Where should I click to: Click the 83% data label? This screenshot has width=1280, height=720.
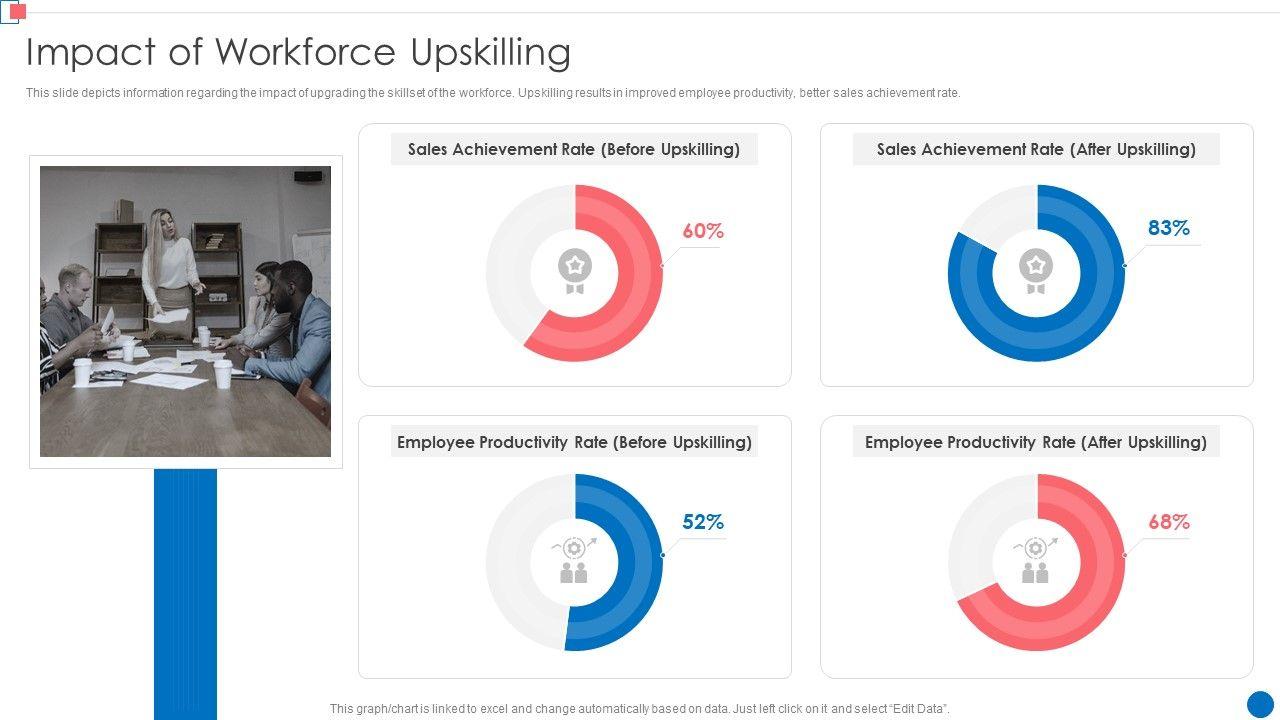pyautogui.click(x=1168, y=228)
